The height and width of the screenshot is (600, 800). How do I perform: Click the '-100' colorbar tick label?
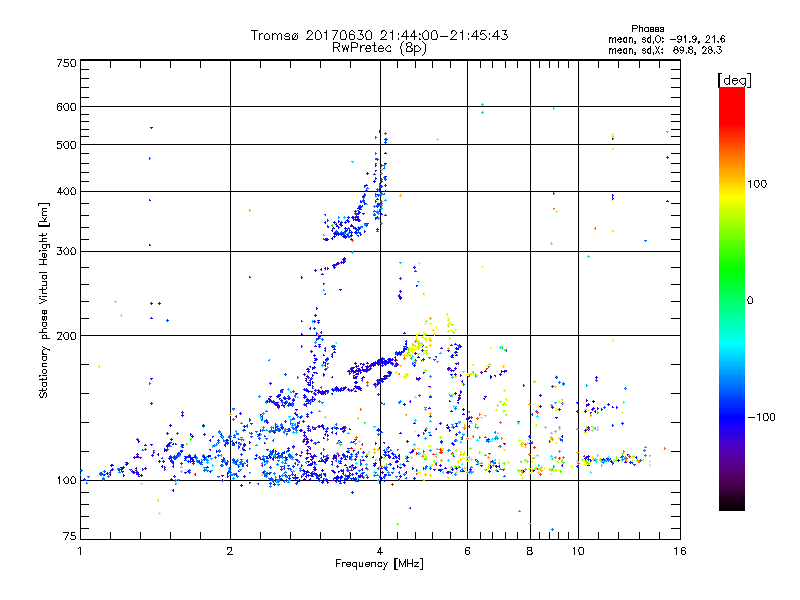coord(761,417)
